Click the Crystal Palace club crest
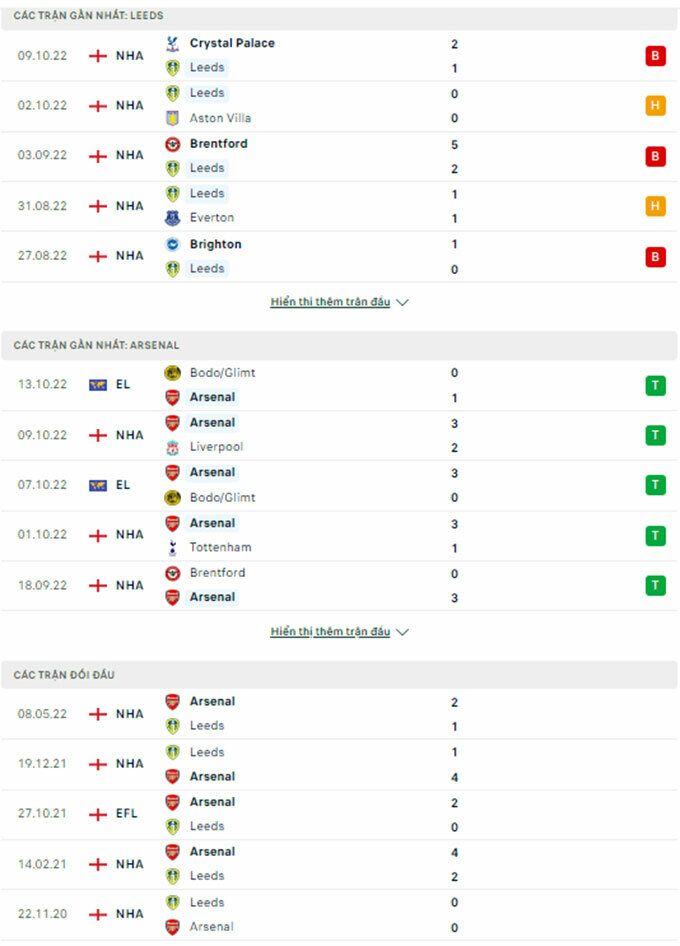The height and width of the screenshot is (946, 680). pyautogui.click(x=172, y=44)
